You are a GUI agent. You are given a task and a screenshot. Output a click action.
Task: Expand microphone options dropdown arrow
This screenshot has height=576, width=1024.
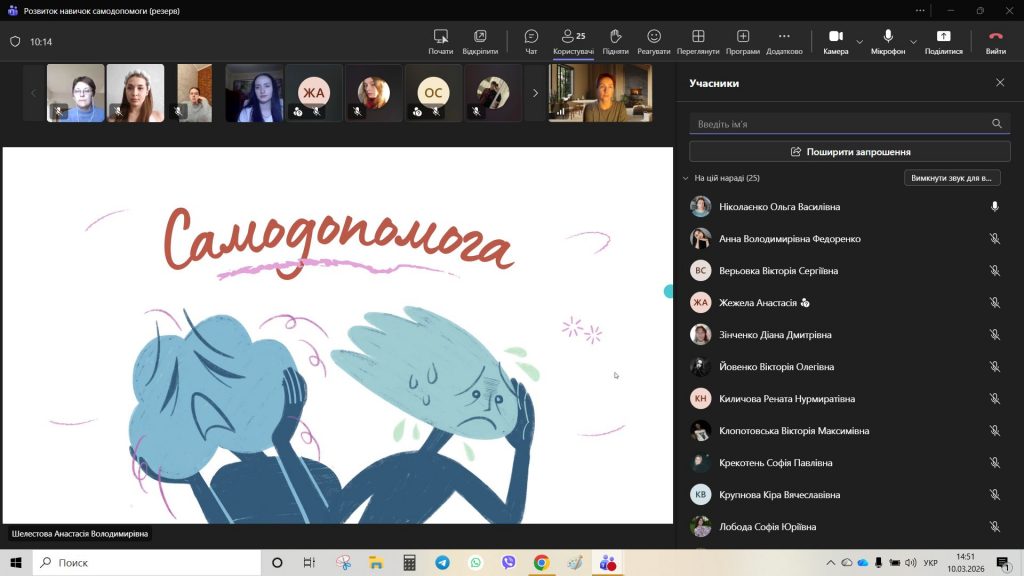tap(913, 42)
